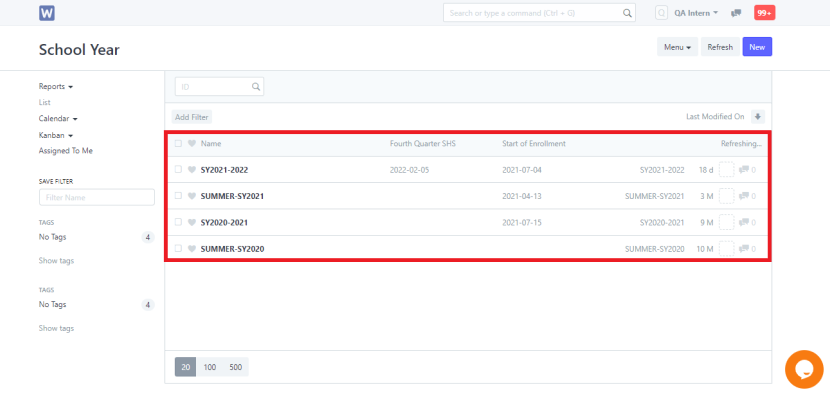
Task: Check the SY2020-2021 row checkbox
Action: (178, 222)
